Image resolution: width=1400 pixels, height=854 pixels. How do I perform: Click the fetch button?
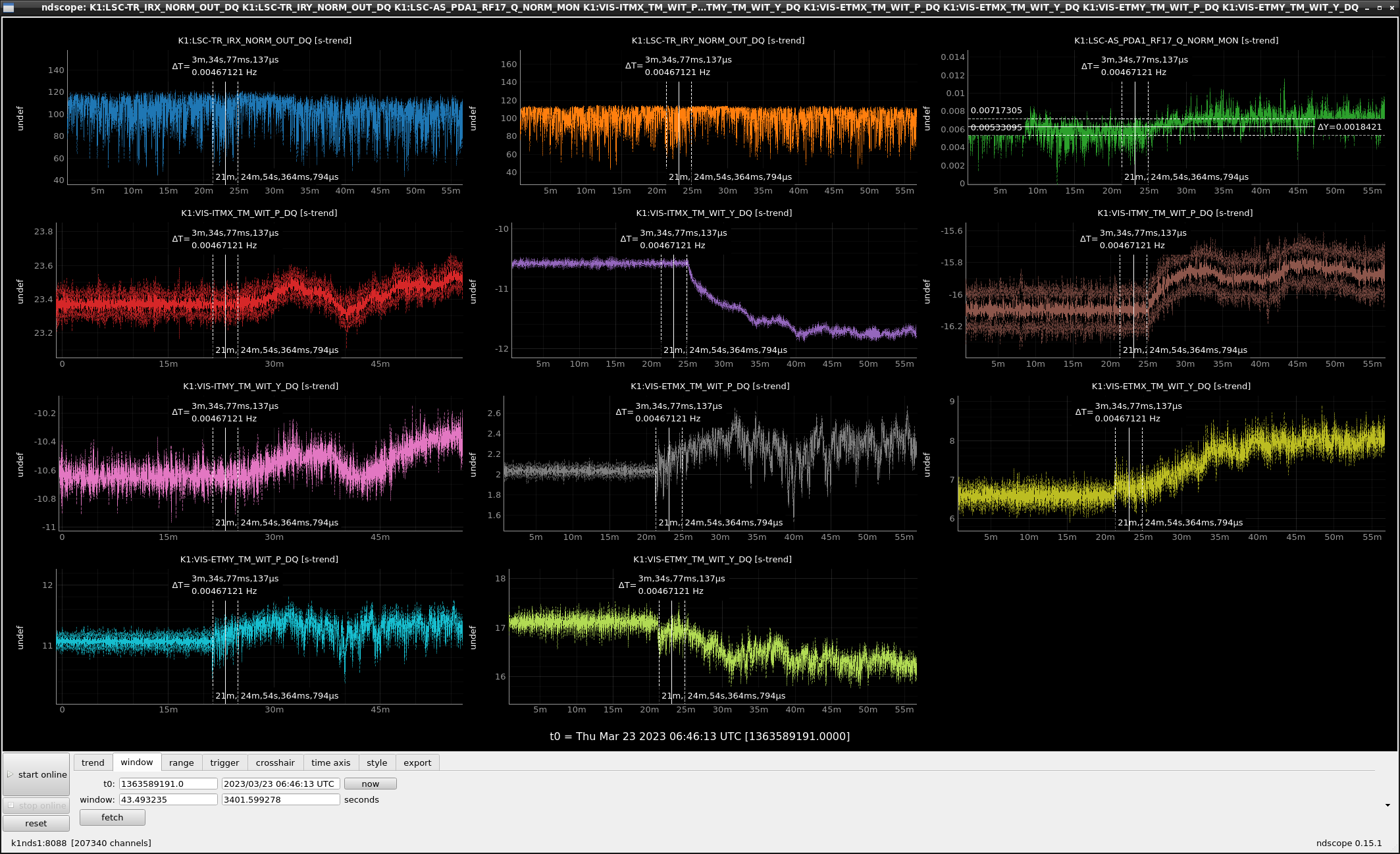coord(113,817)
